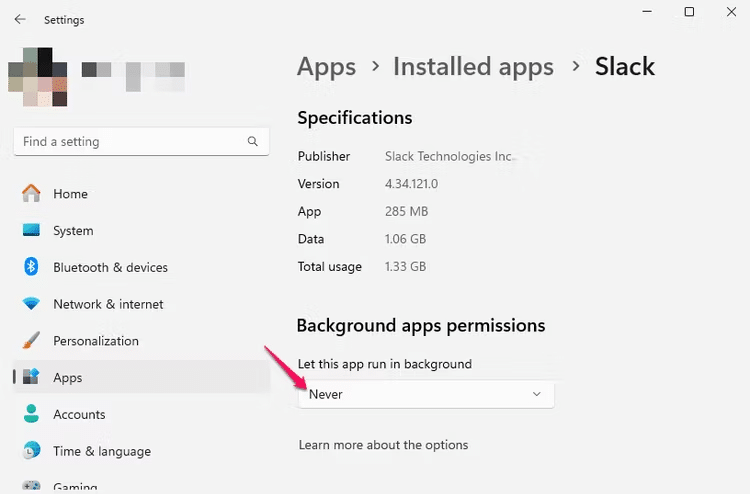Image resolution: width=750 pixels, height=494 pixels.
Task: Click the chevron arrow on the Never dropdown
Action: click(x=536, y=394)
